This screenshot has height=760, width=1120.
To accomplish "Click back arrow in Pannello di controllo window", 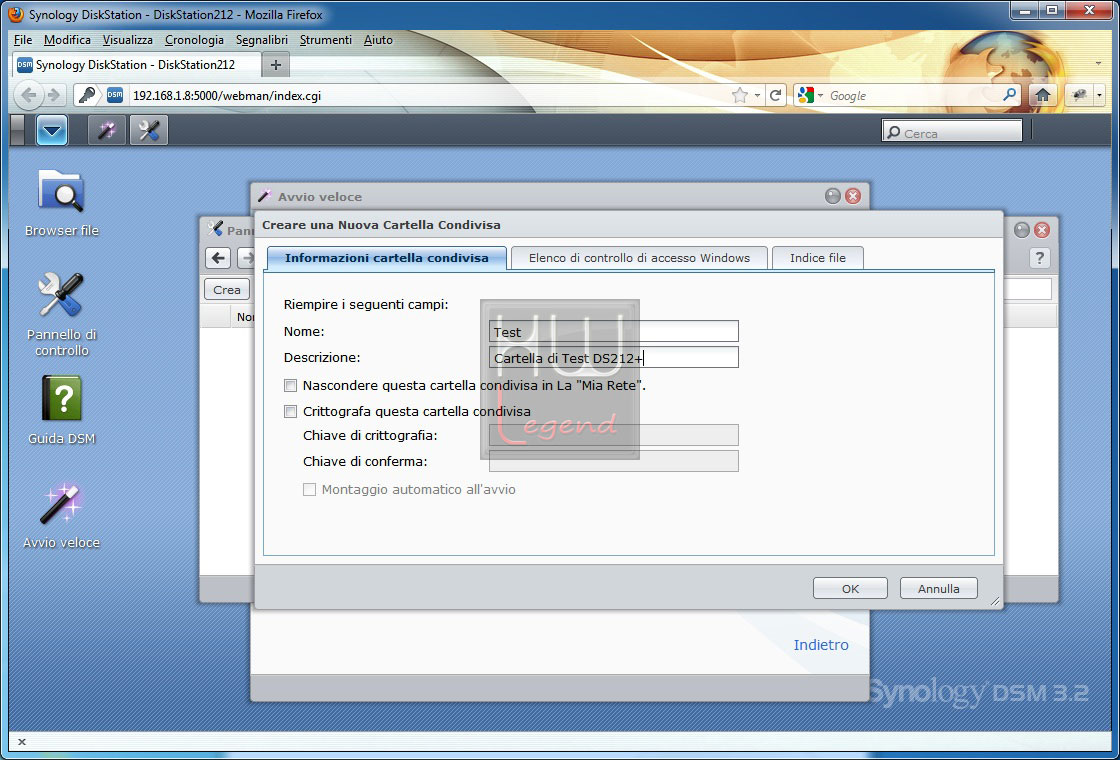I will [219, 258].
